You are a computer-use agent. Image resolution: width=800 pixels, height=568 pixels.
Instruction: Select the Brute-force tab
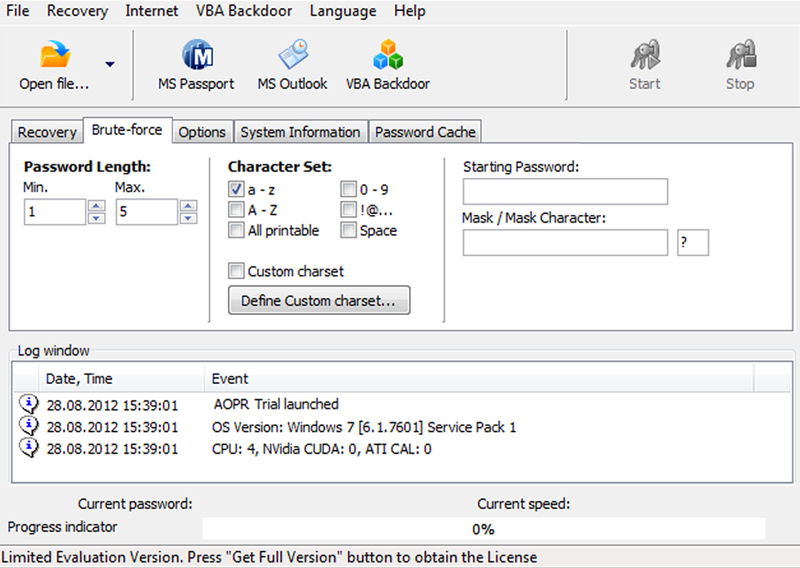[127, 130]
